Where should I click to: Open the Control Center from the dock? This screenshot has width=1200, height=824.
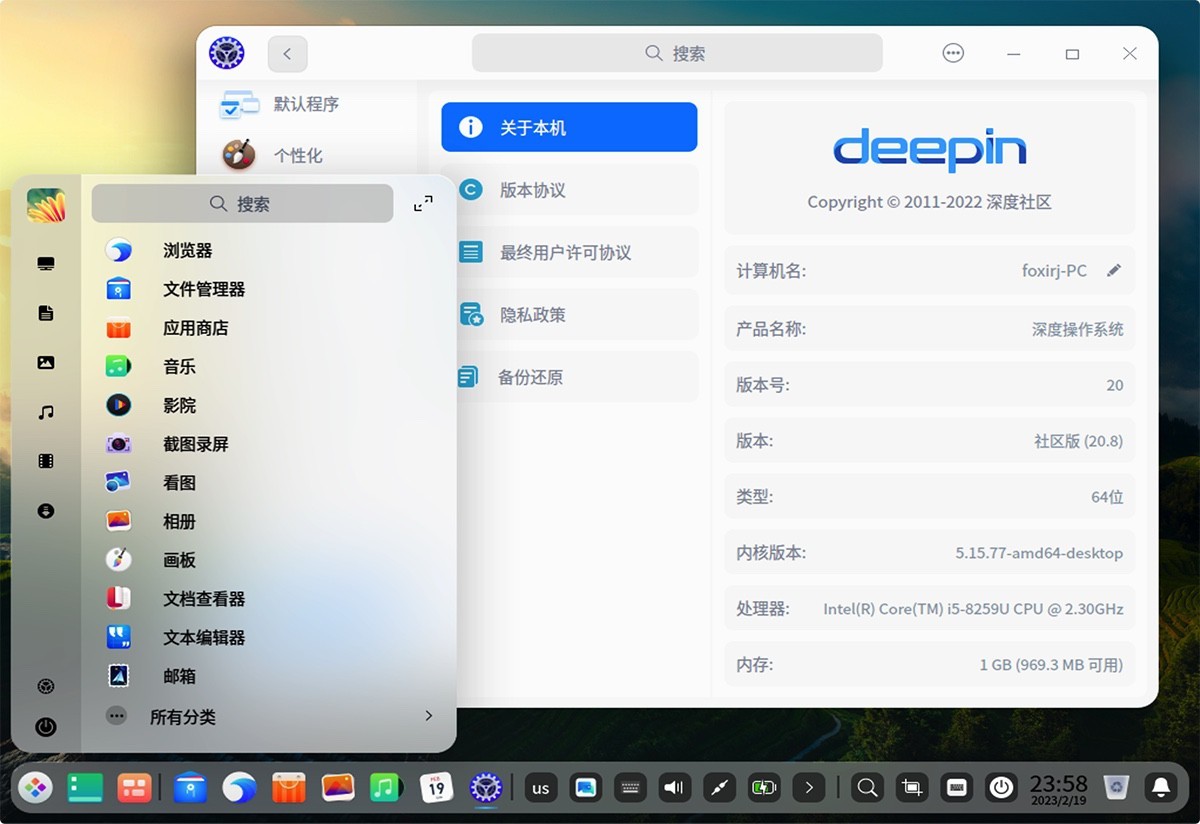point(485,788)
